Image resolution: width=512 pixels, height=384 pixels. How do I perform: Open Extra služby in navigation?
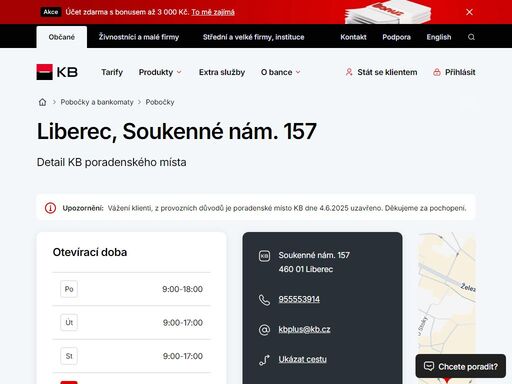click(x=222, y=72)
